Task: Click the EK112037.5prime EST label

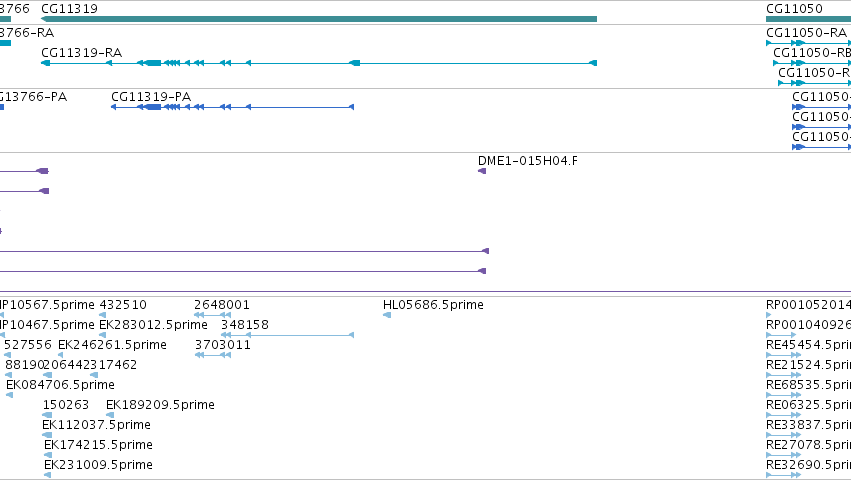Action: 96,425
